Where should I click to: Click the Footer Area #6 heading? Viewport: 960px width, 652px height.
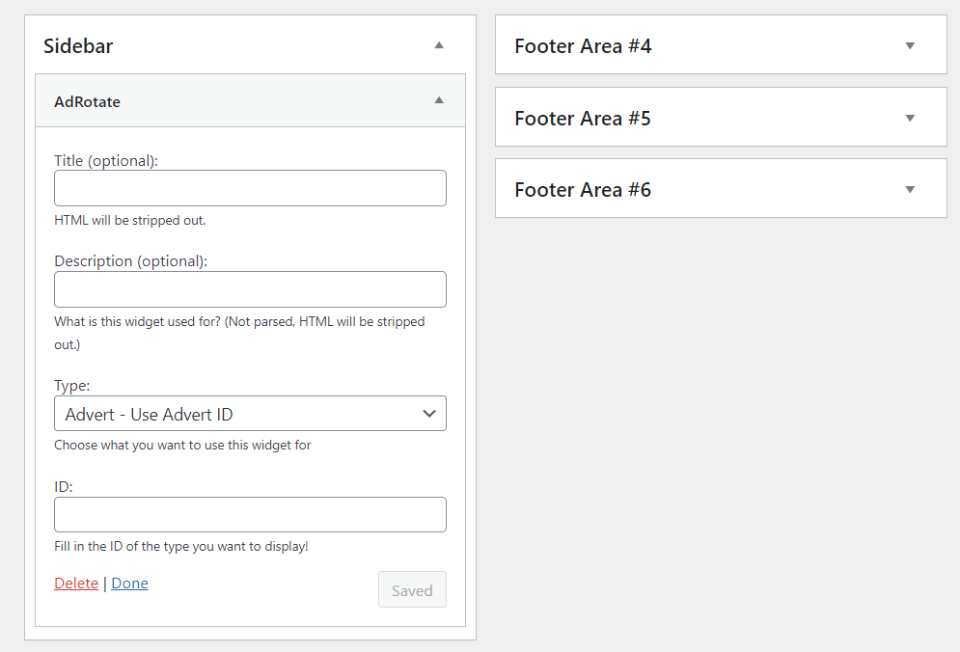[x=583, y=190]
